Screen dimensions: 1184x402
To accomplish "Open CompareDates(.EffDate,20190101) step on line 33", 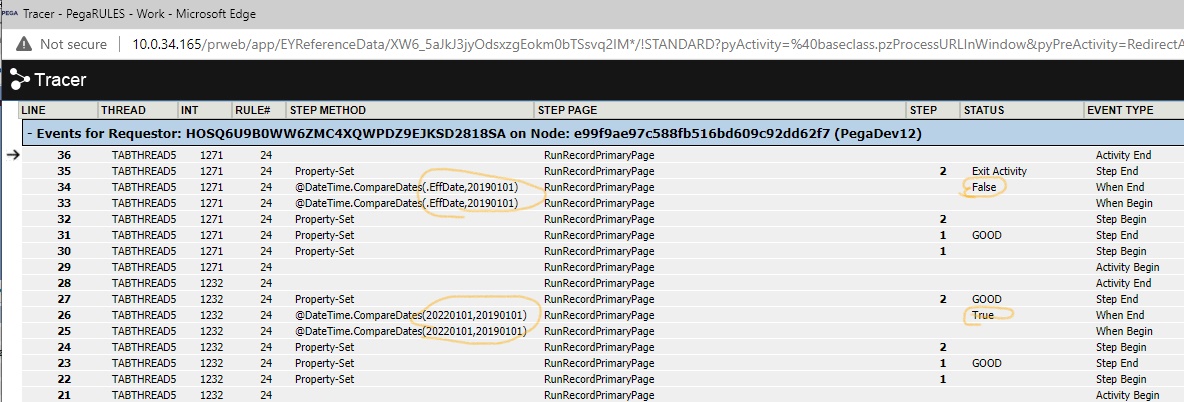I will (x=406, y=203).
